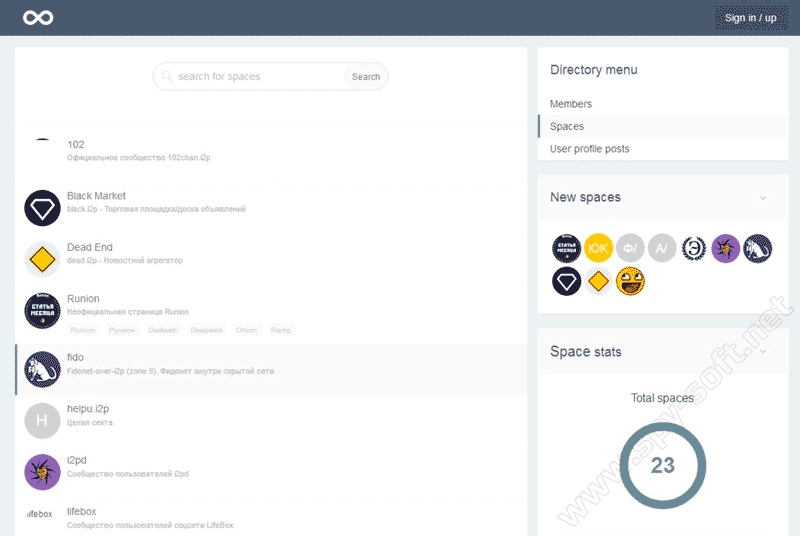This screenshot has width=800, height=536.
Task: Open the purple i2pd avatar in list
Action: tap(42, 472)
